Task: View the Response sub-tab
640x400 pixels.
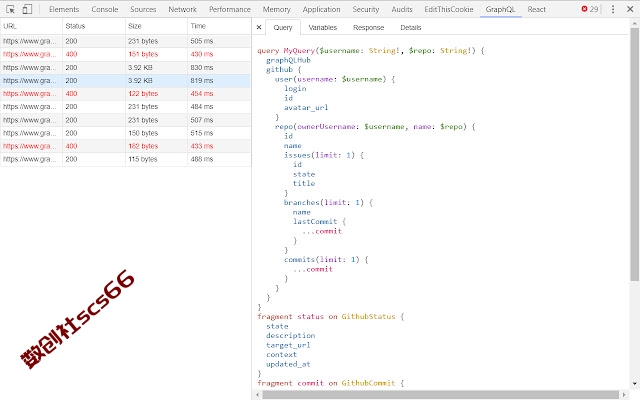Action: (x=368, y=27)
